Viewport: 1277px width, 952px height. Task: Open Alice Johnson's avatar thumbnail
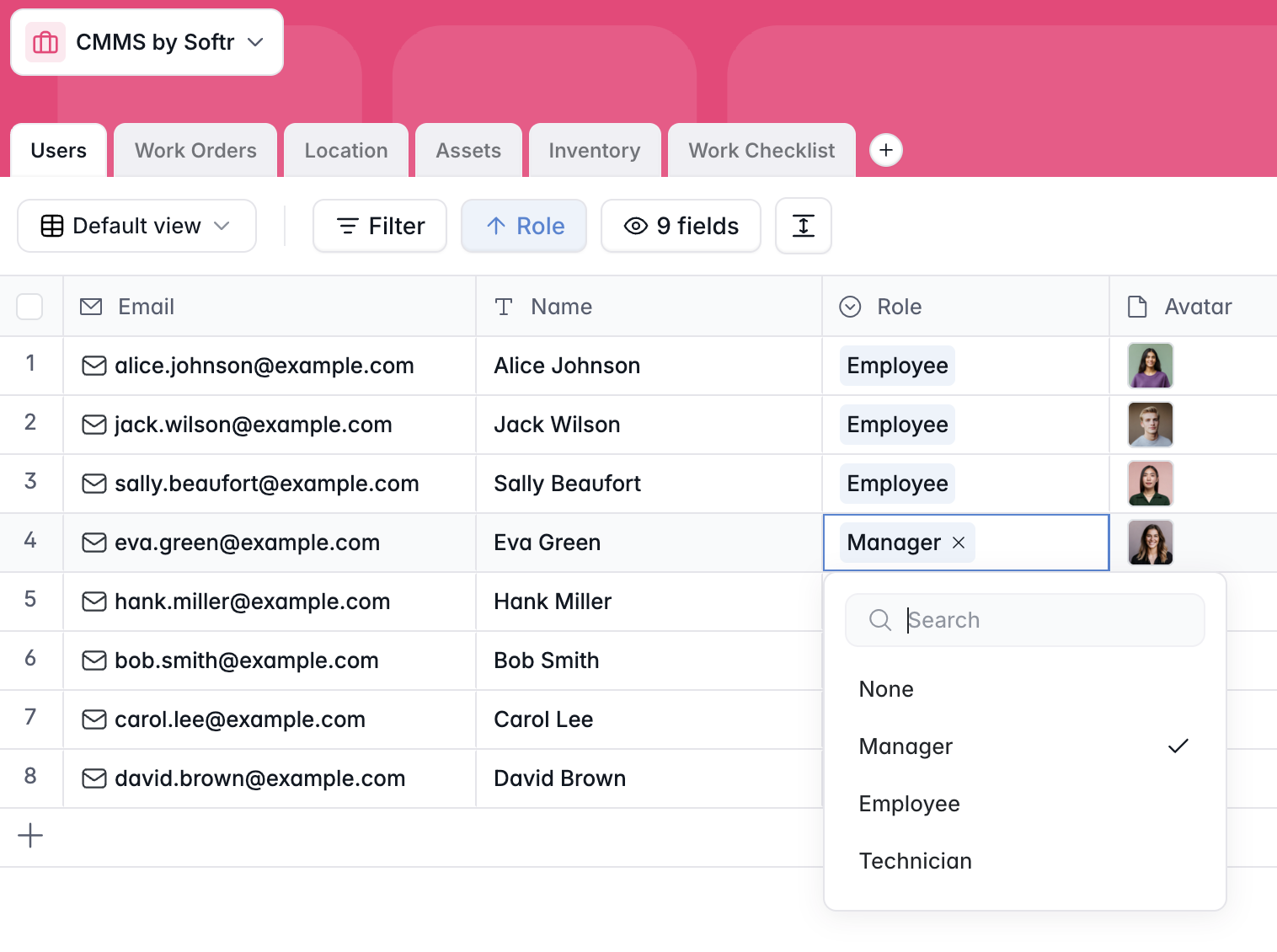pos(1150,366)
